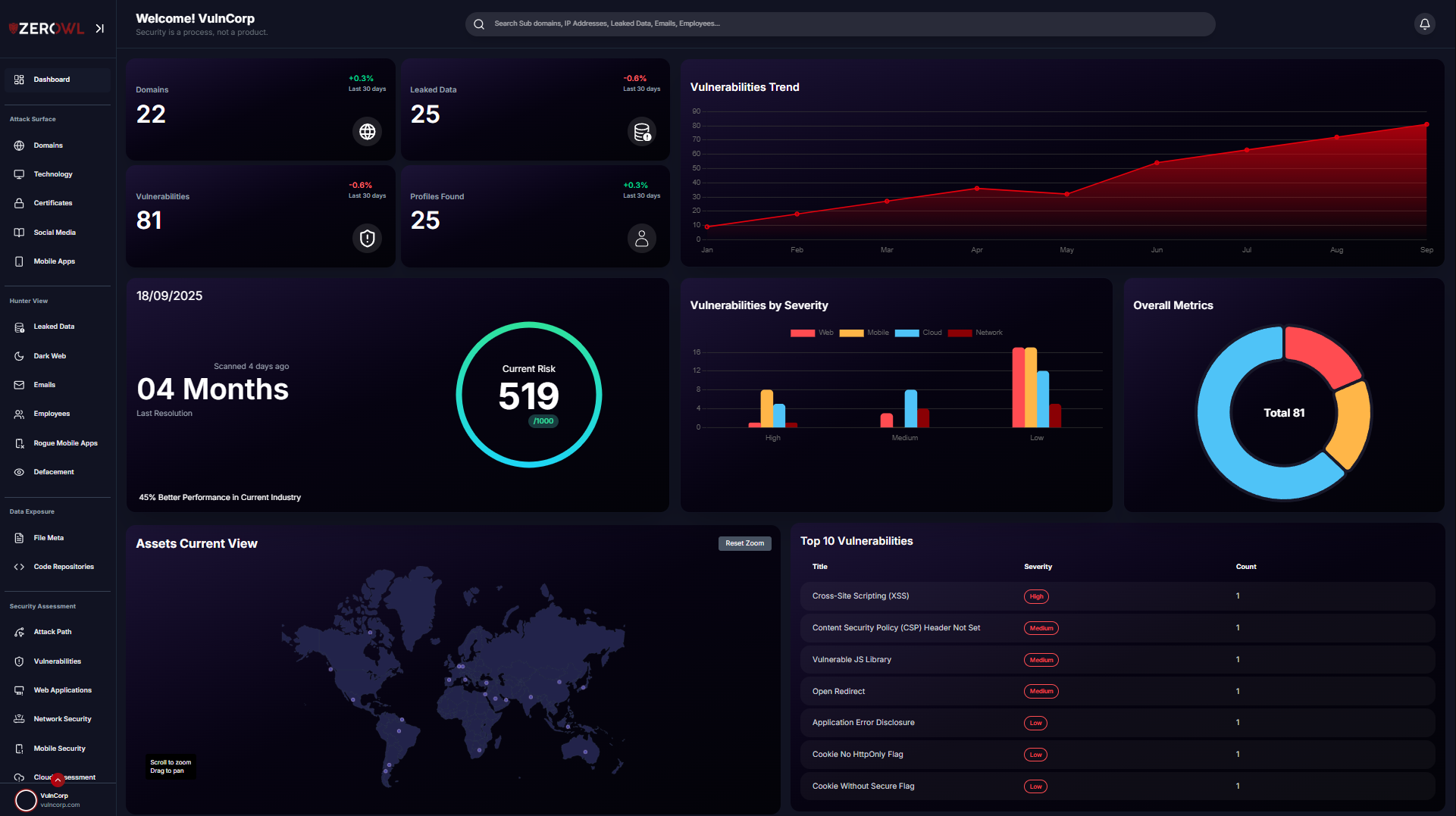Click the Leaked Data database icon in sidebar
The image size is (1456, 816).
coord(20,327)
